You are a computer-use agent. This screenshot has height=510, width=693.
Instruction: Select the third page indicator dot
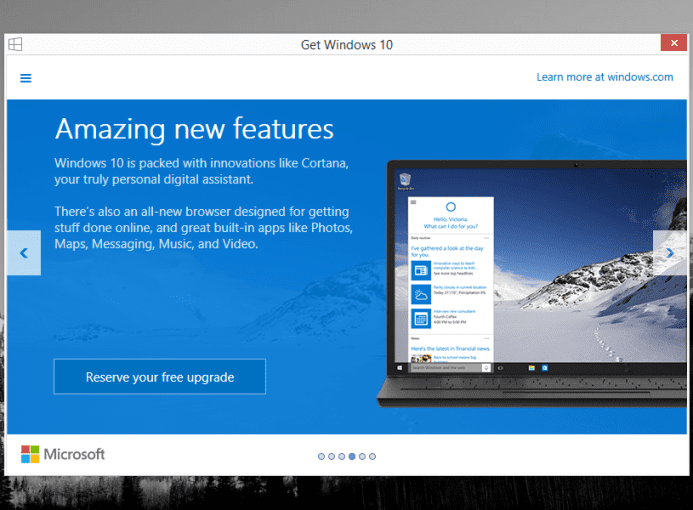[342, 457]
